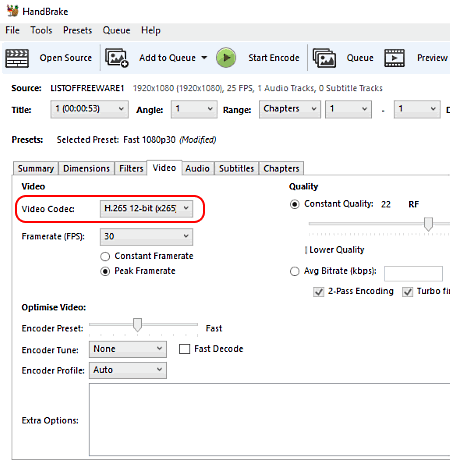The image size is (450, 461).
Task: Click the Constant Quality value 22
Action: (x=386, y=204)
